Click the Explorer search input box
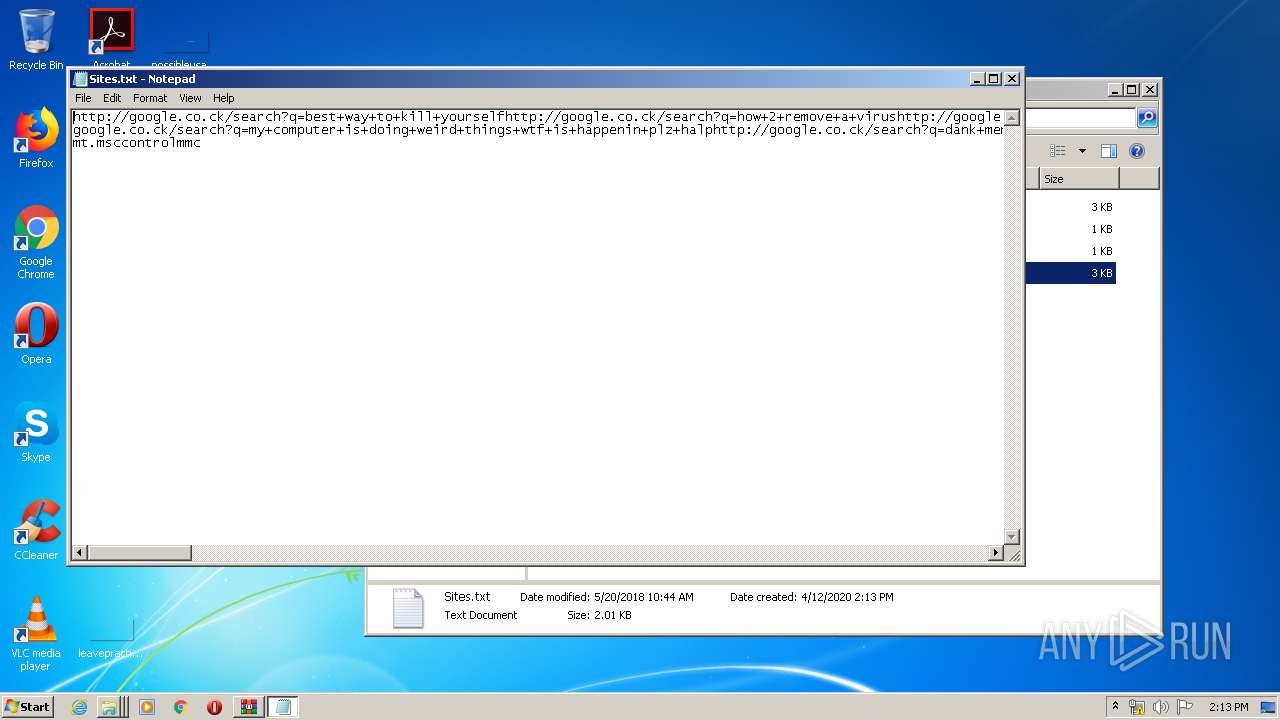This screenshot has height=720, width=1280. click(1080, 118)
